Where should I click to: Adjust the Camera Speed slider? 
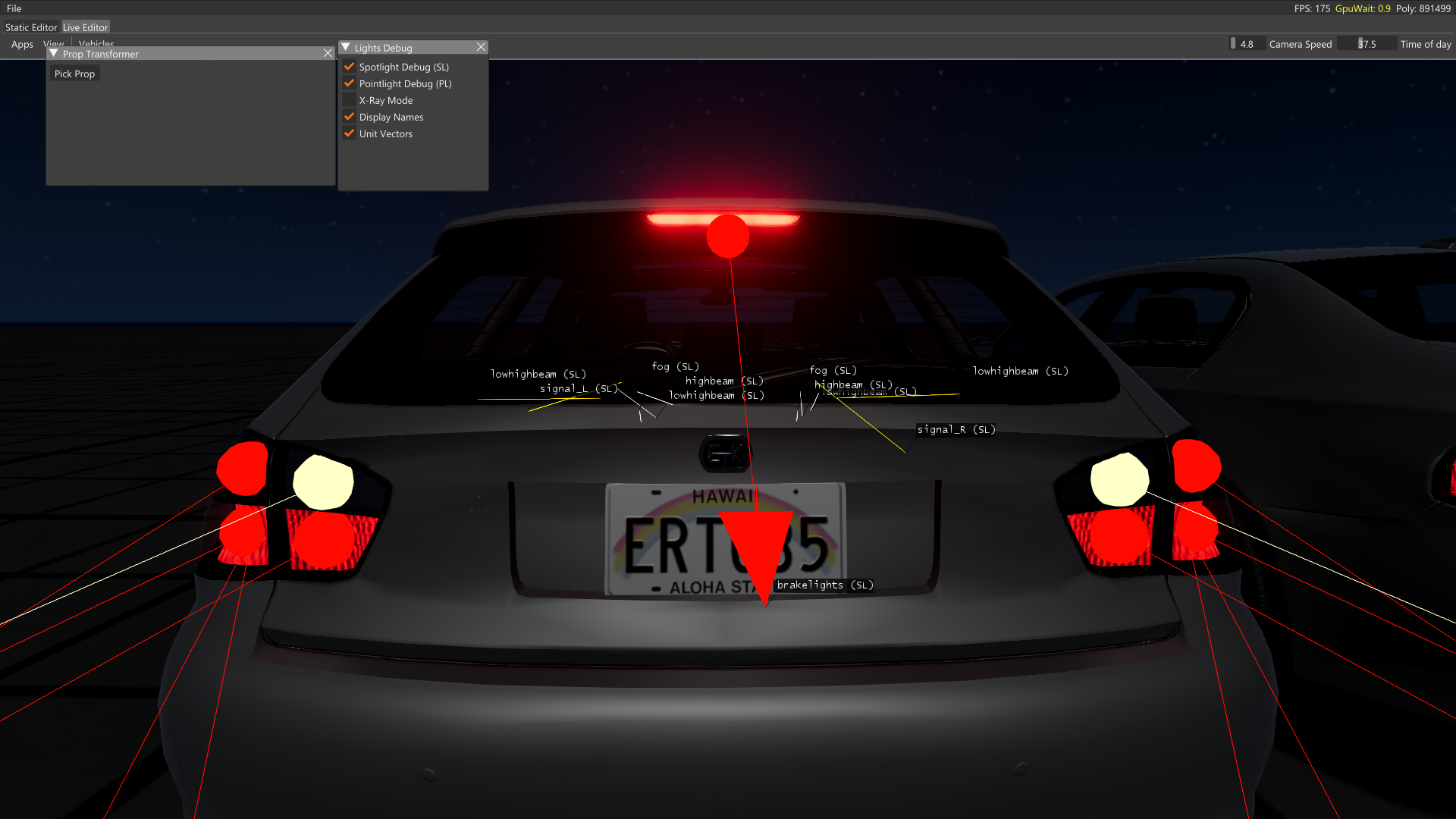click(x=1246, y=44)
